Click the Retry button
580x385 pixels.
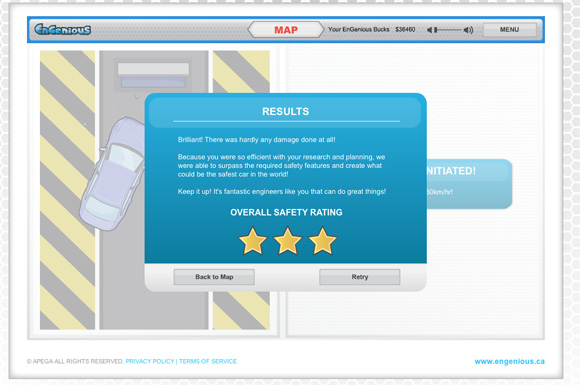click(360, 277)
